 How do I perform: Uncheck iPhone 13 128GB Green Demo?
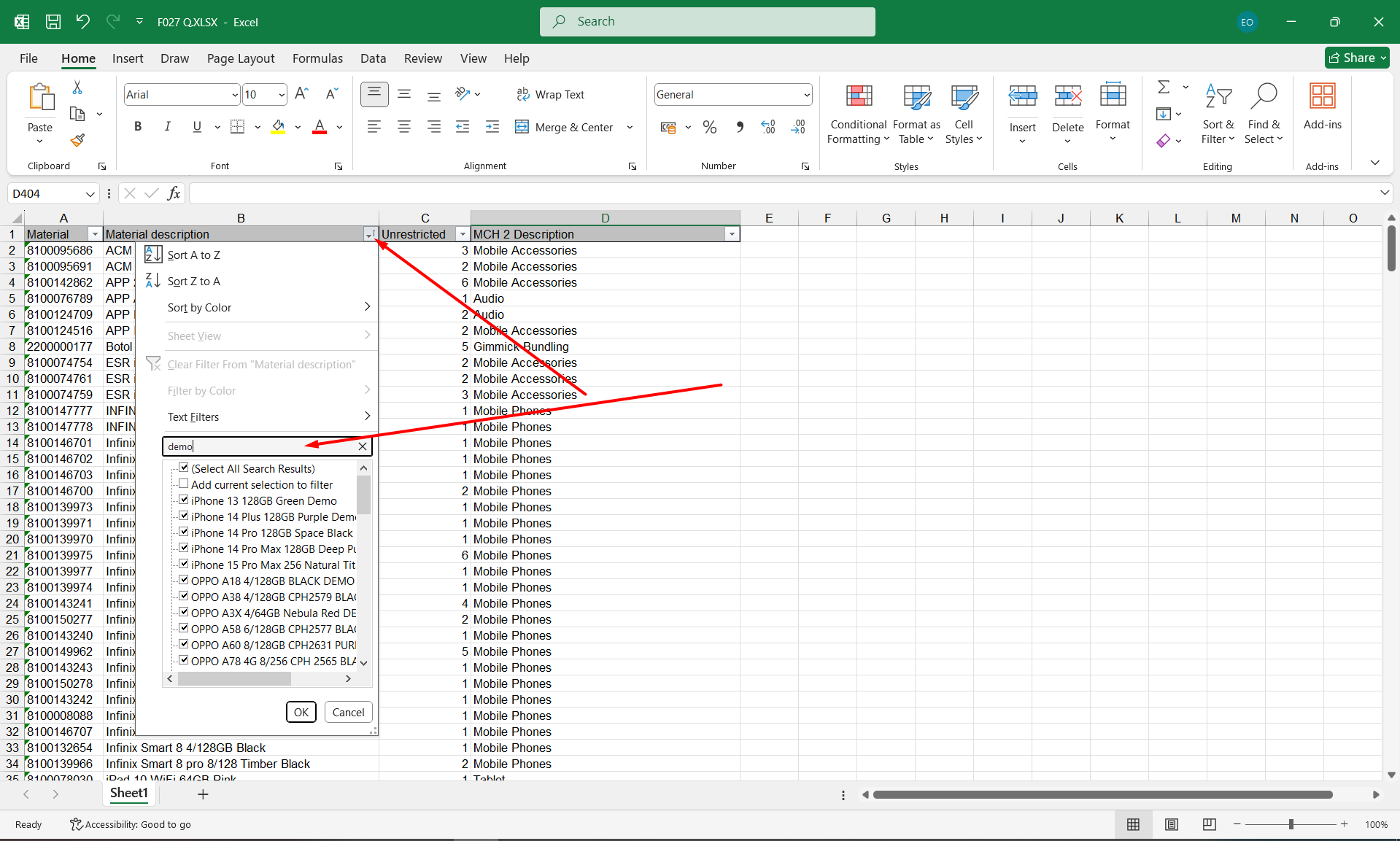[x=184, y=500]
